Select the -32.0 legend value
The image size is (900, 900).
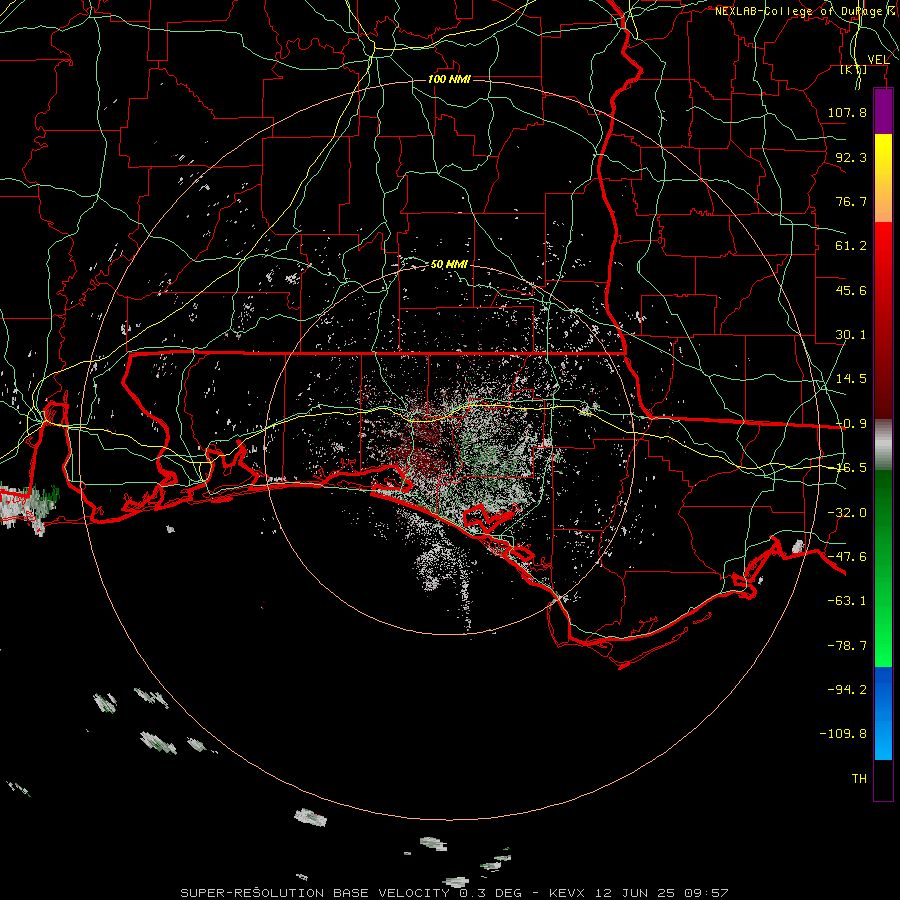click(847, 513)
